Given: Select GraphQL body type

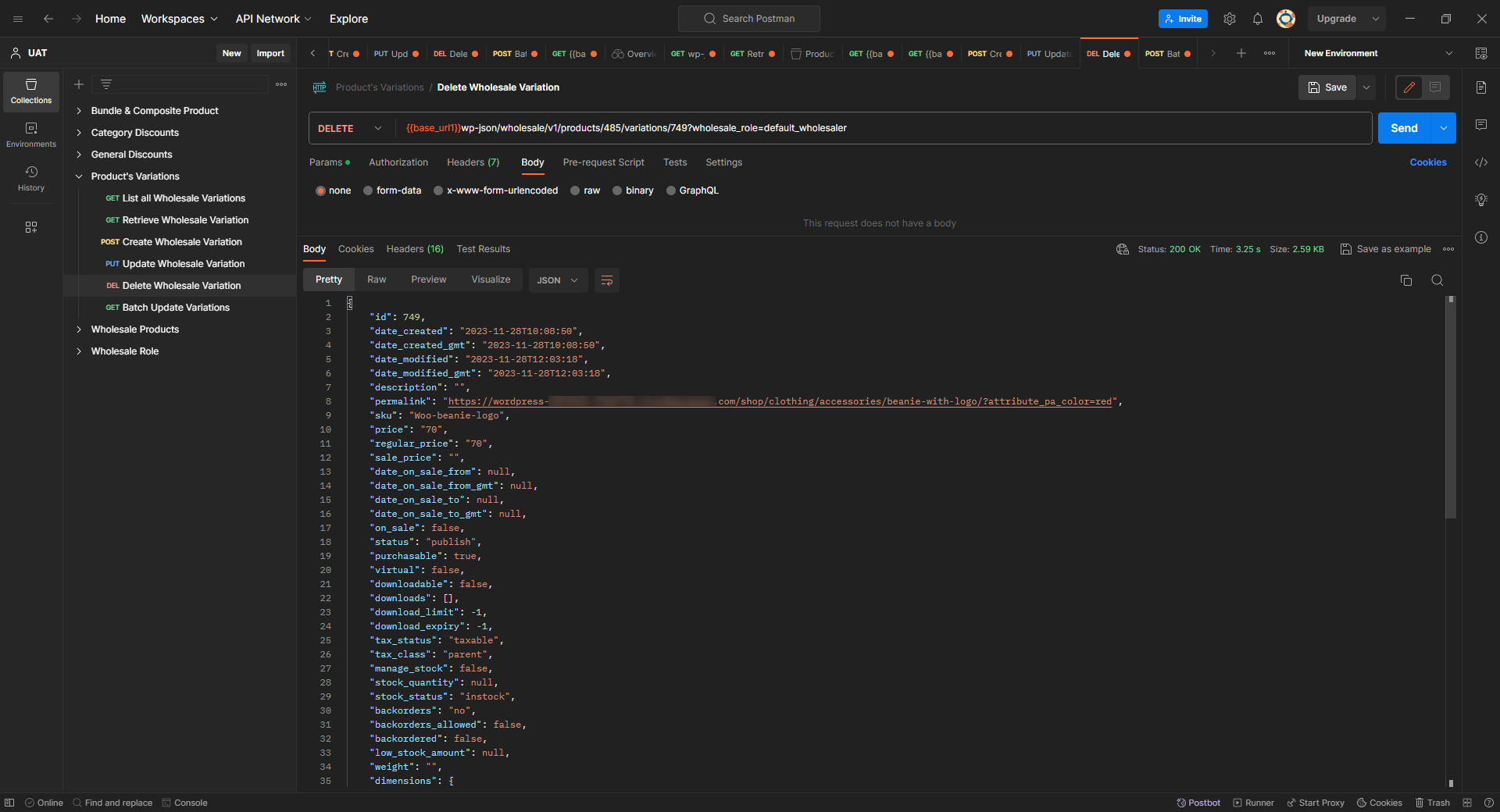Looking at the screenshot, I should pyautogui.click(x=671, y=191).
